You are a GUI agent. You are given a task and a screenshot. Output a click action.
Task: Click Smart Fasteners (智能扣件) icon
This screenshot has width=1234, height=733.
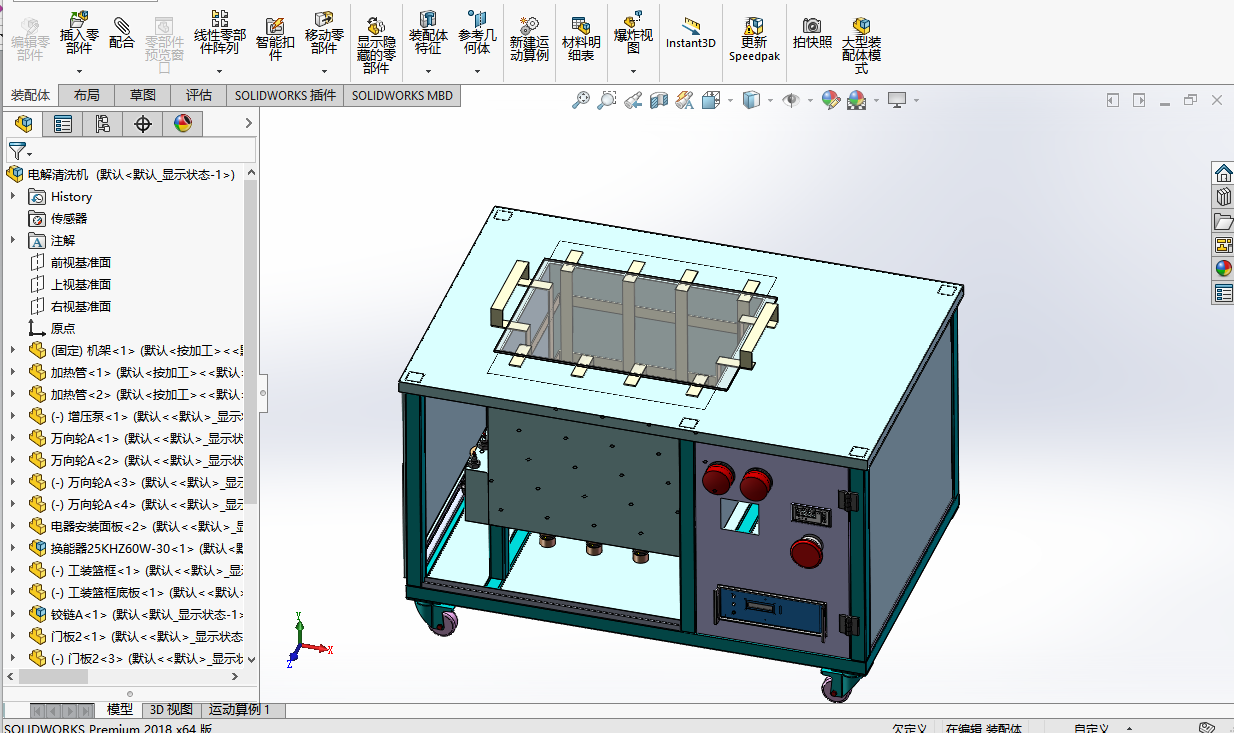pos(275,24)
